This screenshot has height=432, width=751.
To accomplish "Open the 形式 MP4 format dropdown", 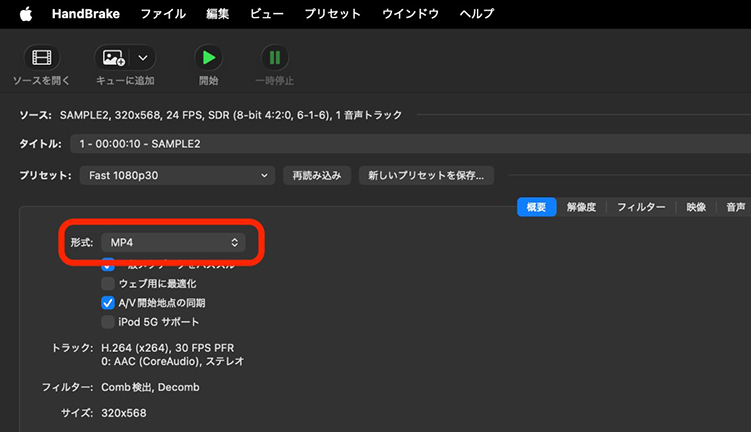I will point(173,242).
